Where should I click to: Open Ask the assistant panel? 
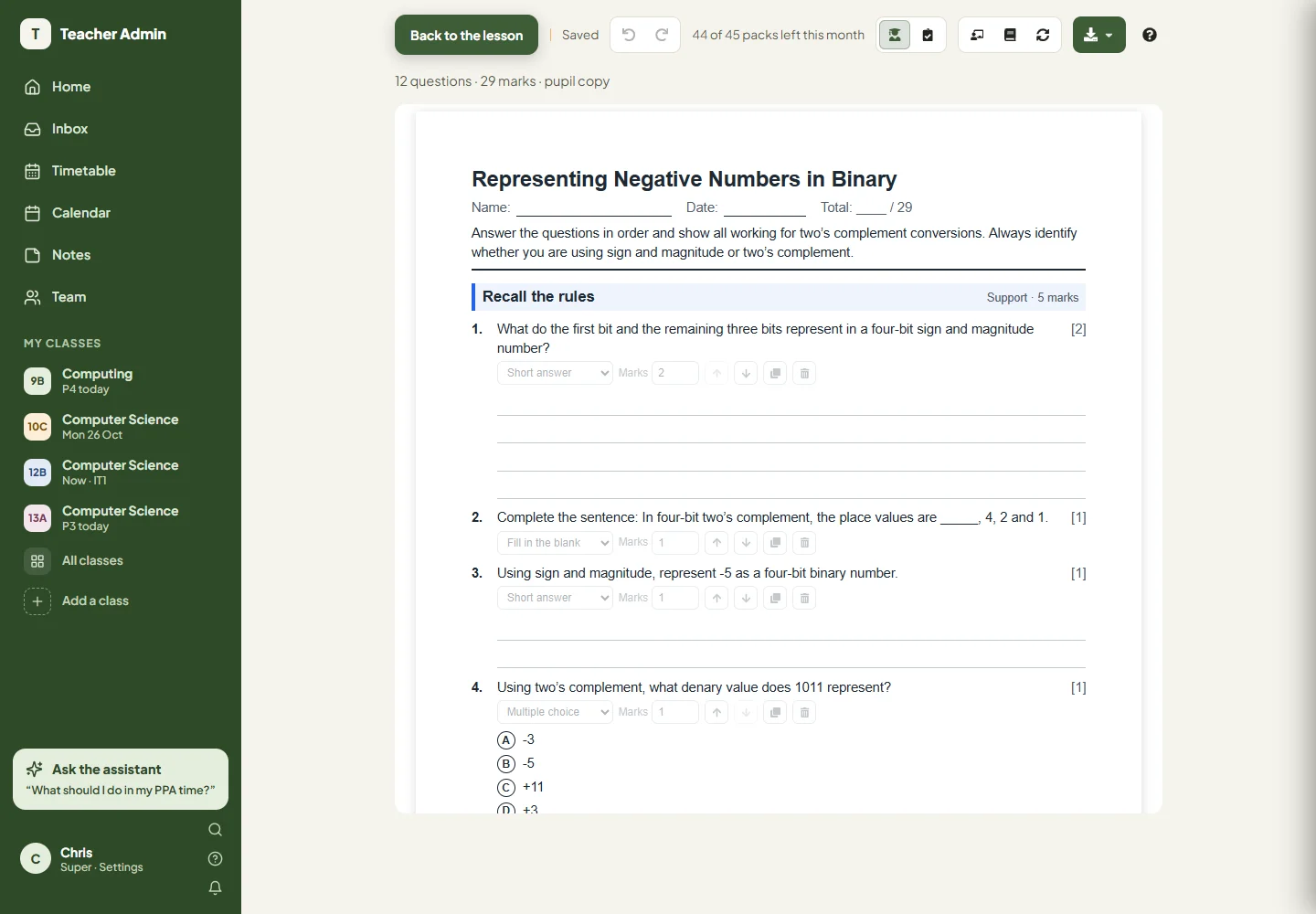[x=121, y=780]
